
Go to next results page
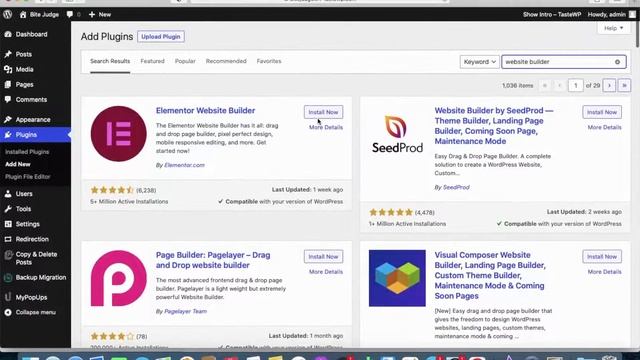(609, 85)
